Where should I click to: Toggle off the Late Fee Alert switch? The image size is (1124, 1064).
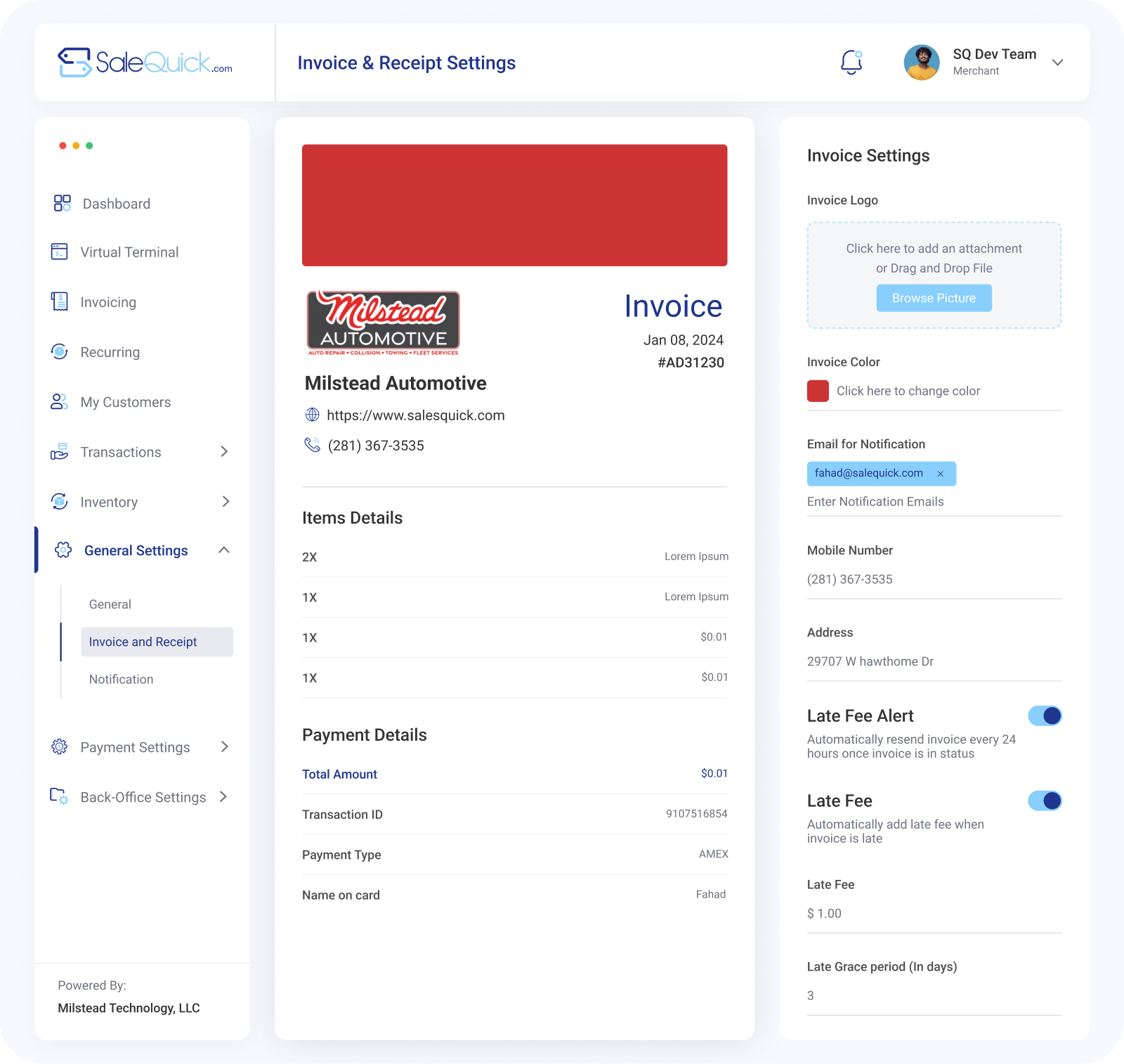coord(1045,715)
